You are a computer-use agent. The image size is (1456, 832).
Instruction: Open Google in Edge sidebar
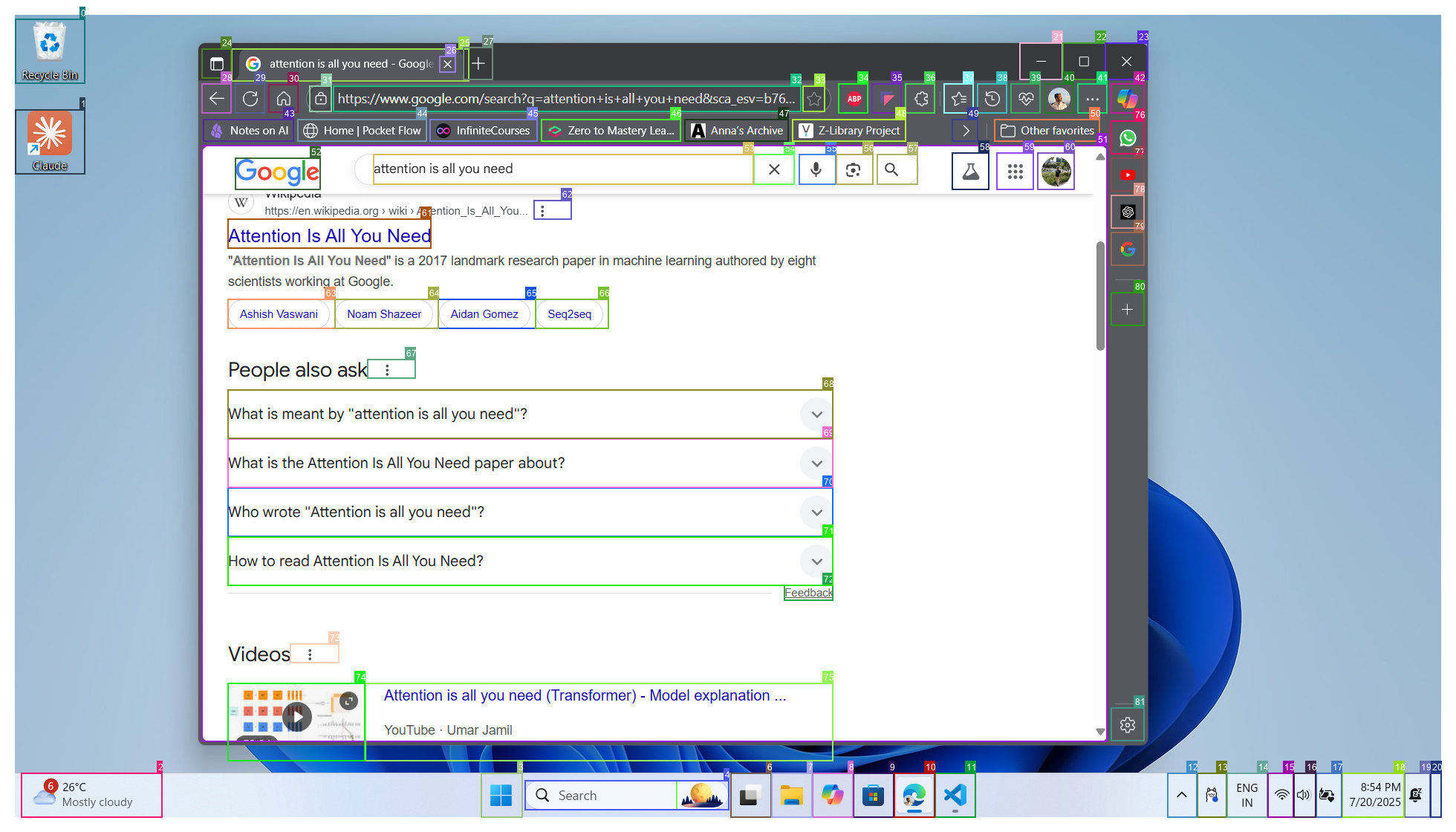click(1128, 249)
